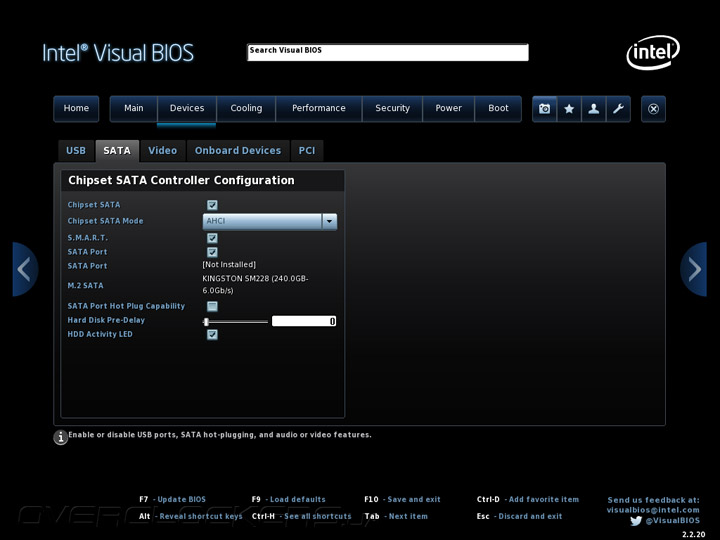Select the SATA tab

click(117, 151)
